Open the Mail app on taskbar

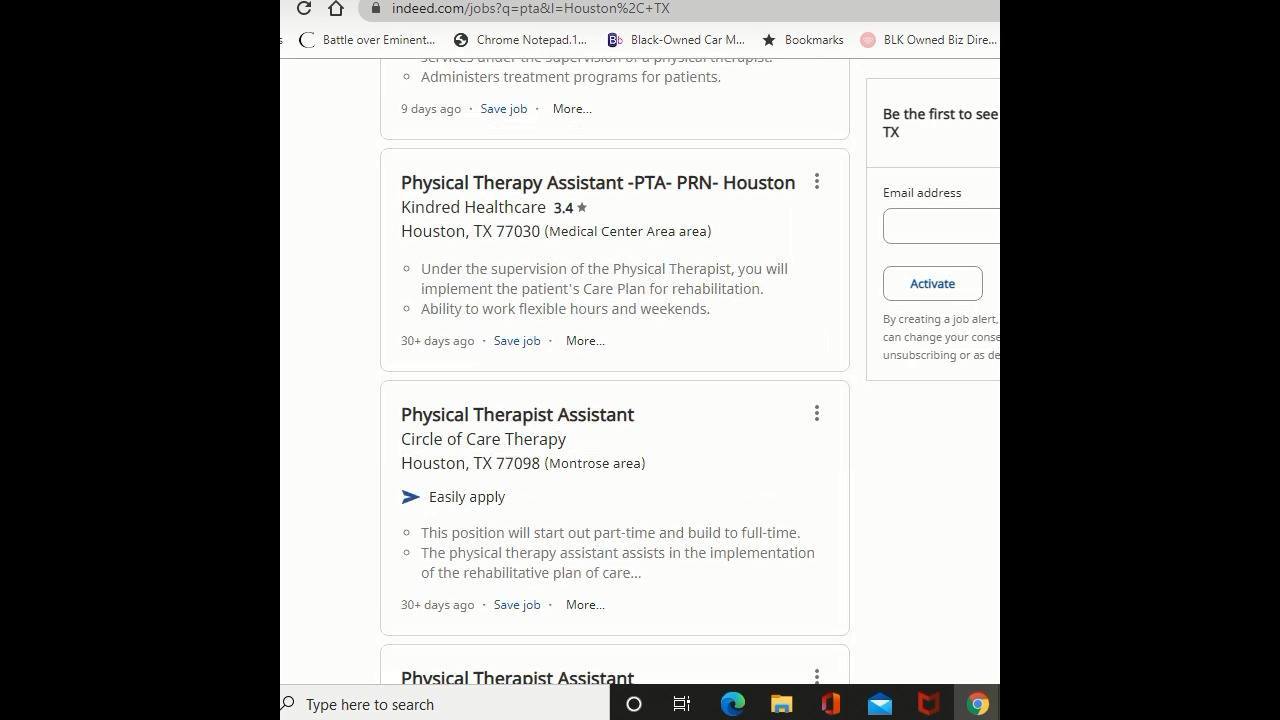[x=880, y=704]
